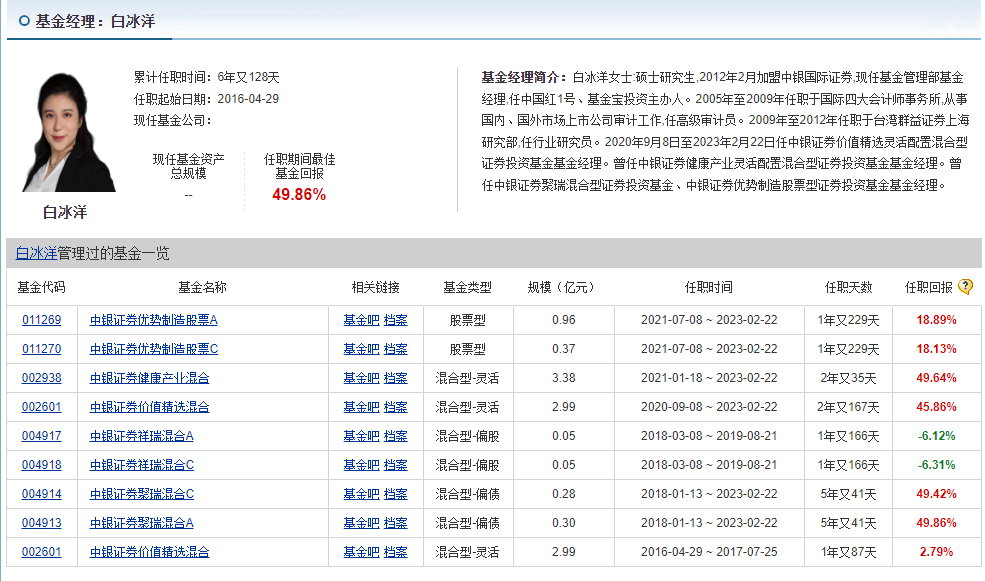Open 基金吧 for 中银证券聚瑞混合A
The image size is (985, 581).
point(360,523)
